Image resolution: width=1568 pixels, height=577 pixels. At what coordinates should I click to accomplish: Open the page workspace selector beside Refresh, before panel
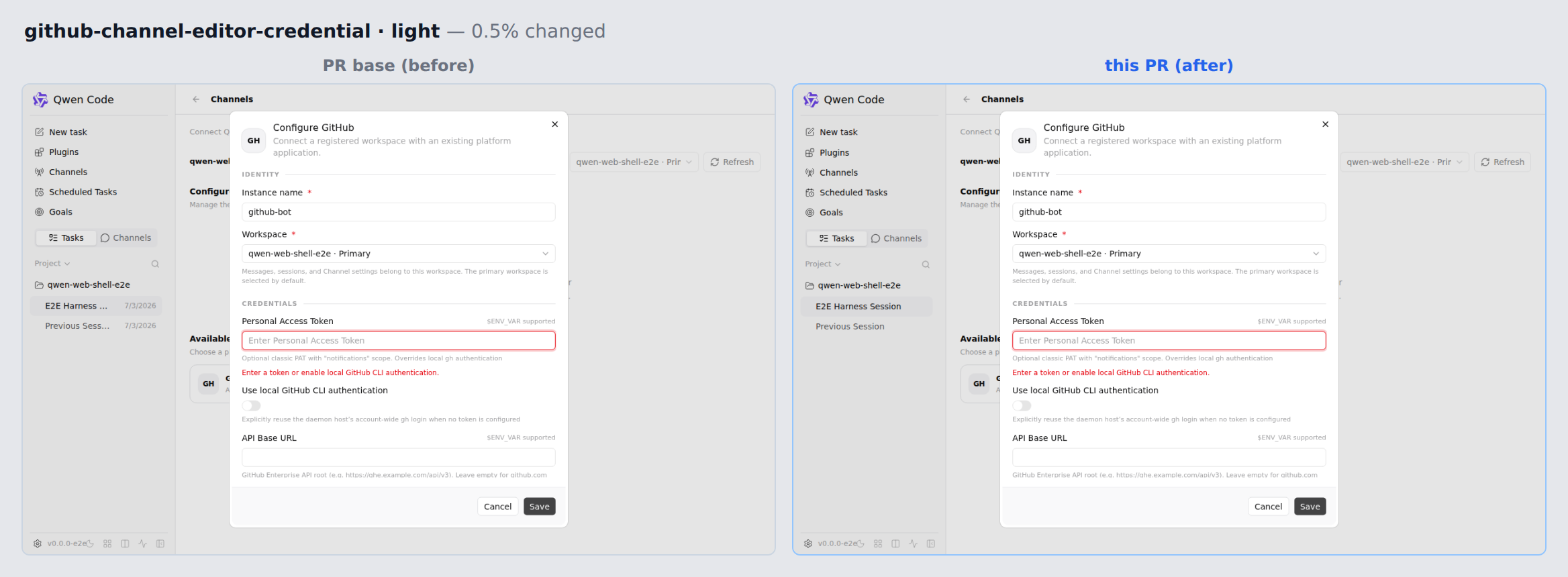pyautogui.click(x=634, y=162)
